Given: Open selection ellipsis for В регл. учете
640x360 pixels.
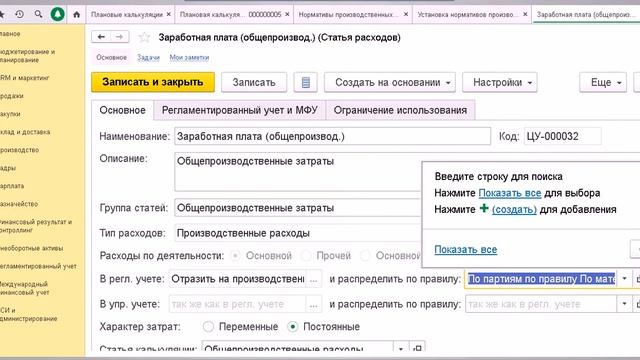Looking at the screenshot, I should (313, 279).
